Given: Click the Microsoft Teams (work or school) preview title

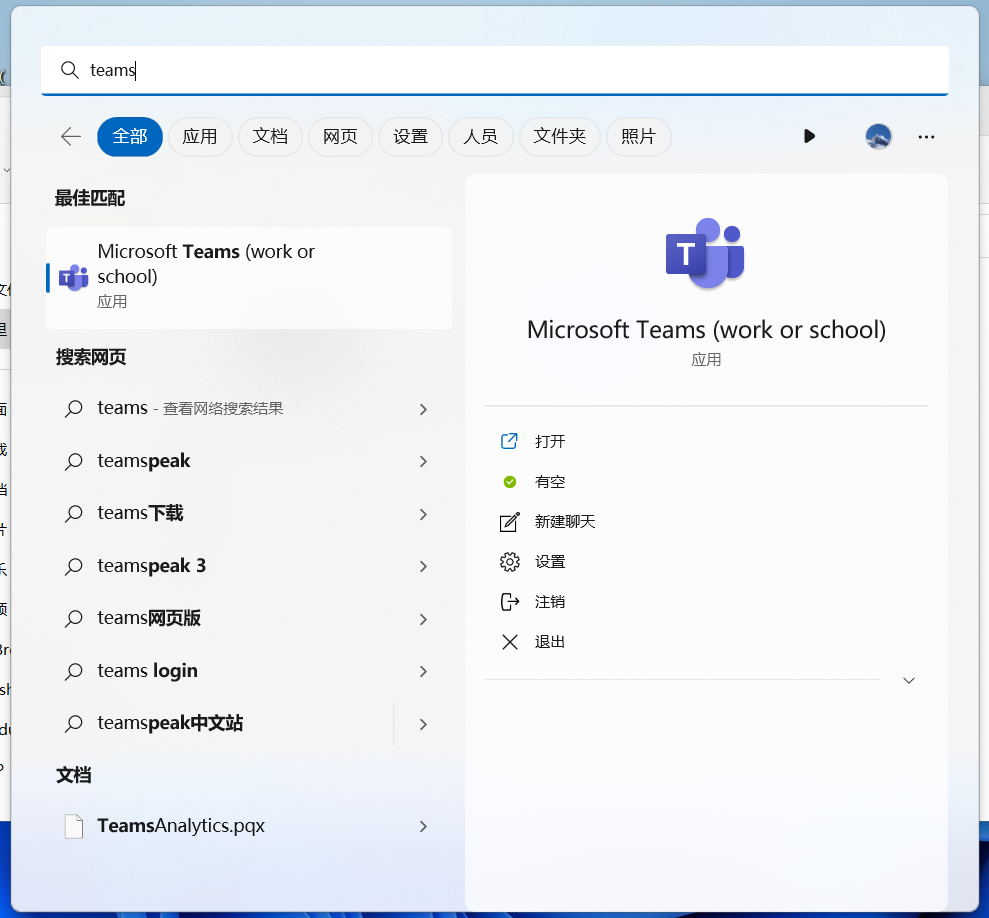Looking at the screenshot, I should click(706, 330).
